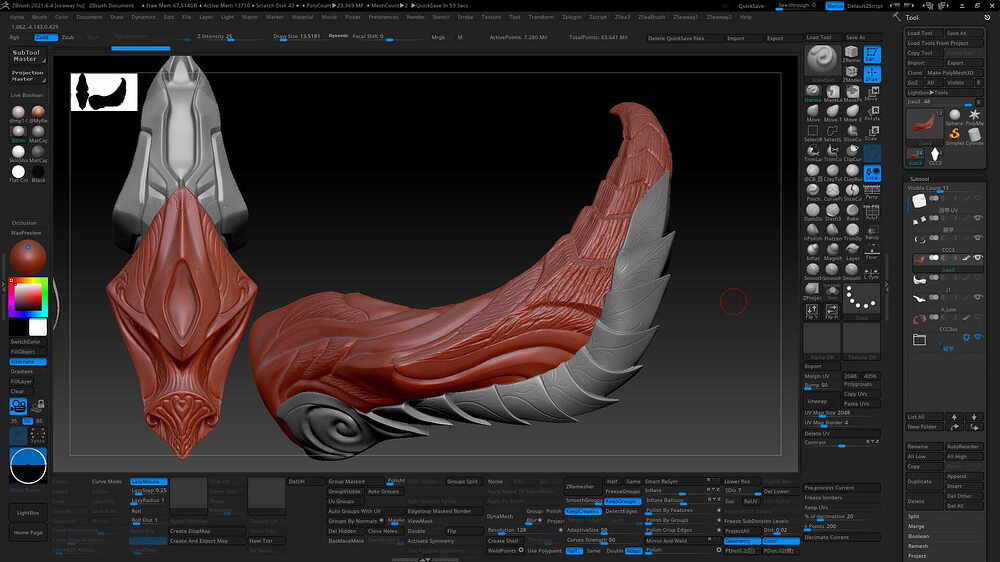Select the Move brush
Viewport: 1000px width, 562px height.
tap(812, 111)
